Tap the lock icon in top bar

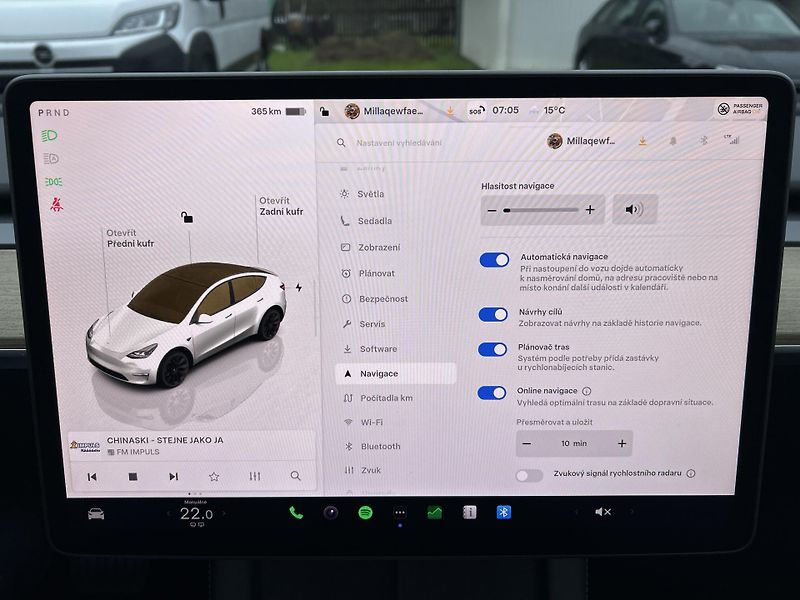[x=324, y=111]
